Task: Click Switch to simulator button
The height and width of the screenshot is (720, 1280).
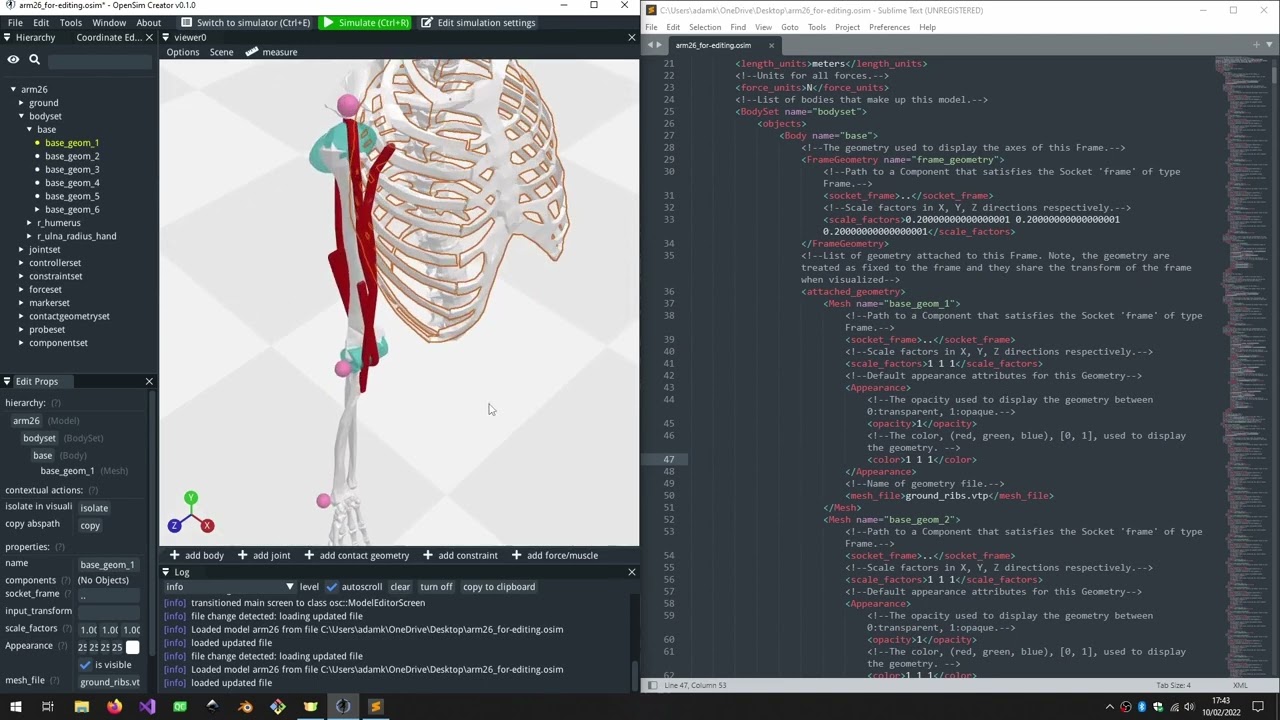Action: (245, 22)
